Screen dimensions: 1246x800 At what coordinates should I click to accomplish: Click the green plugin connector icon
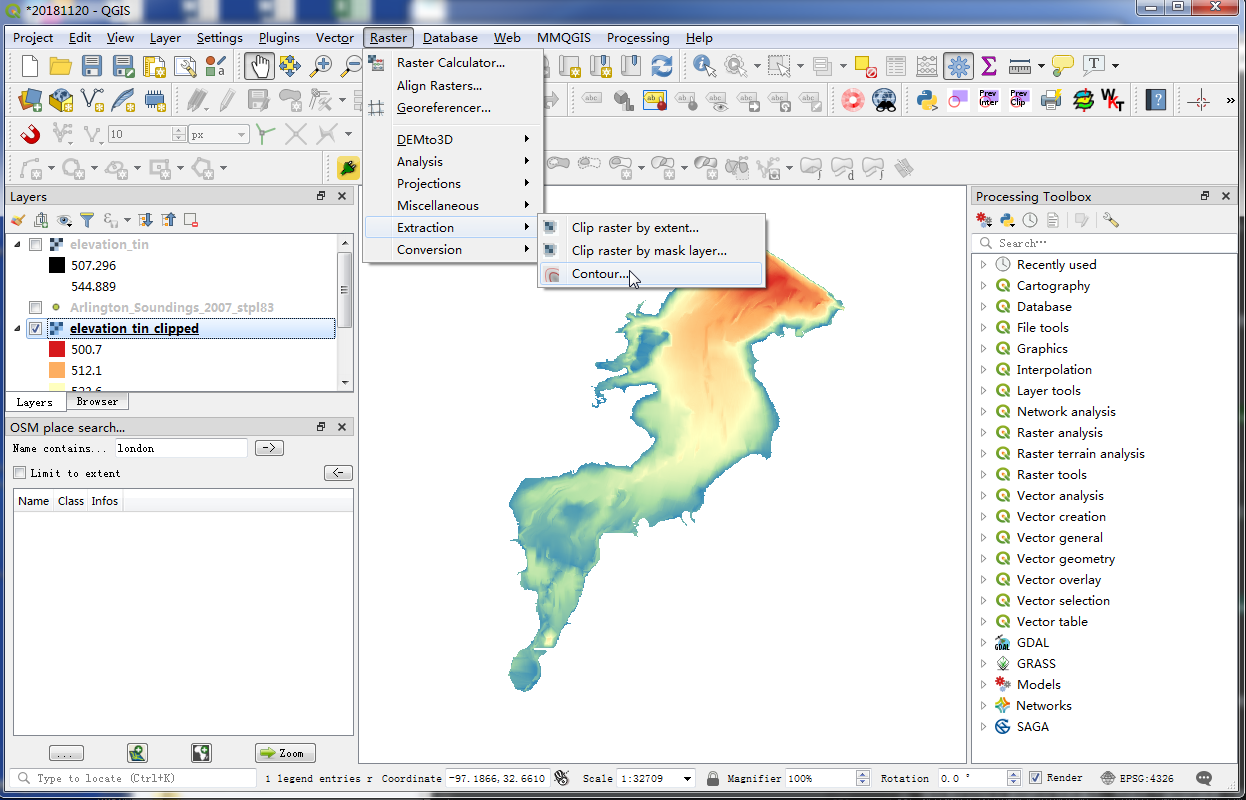click(x=349, y=167)
